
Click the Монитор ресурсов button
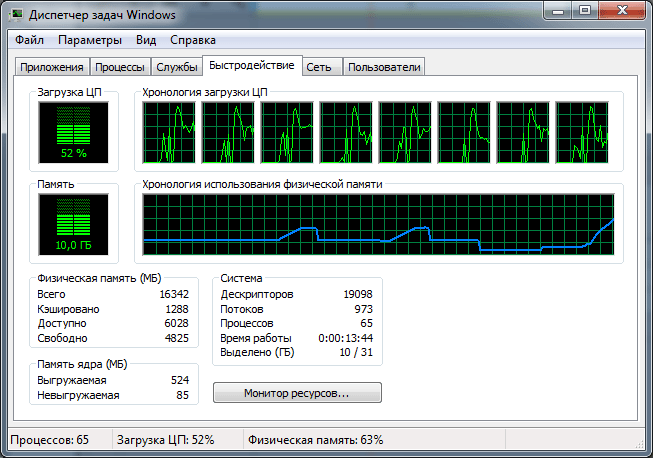pyautogui.click(x=297, y=394)
